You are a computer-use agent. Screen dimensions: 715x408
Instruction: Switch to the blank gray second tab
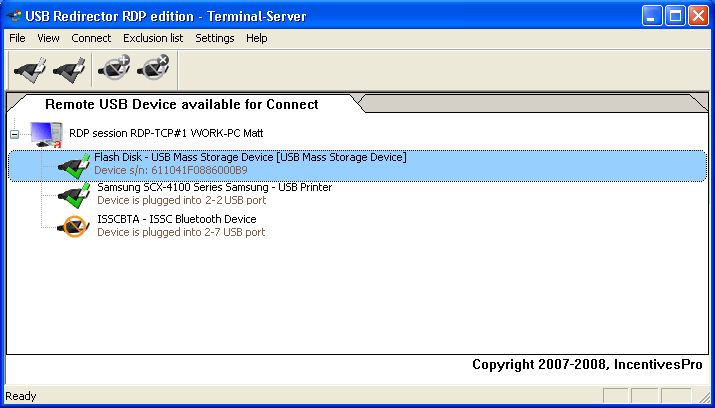pyautogui.click(x=534, y=103)
